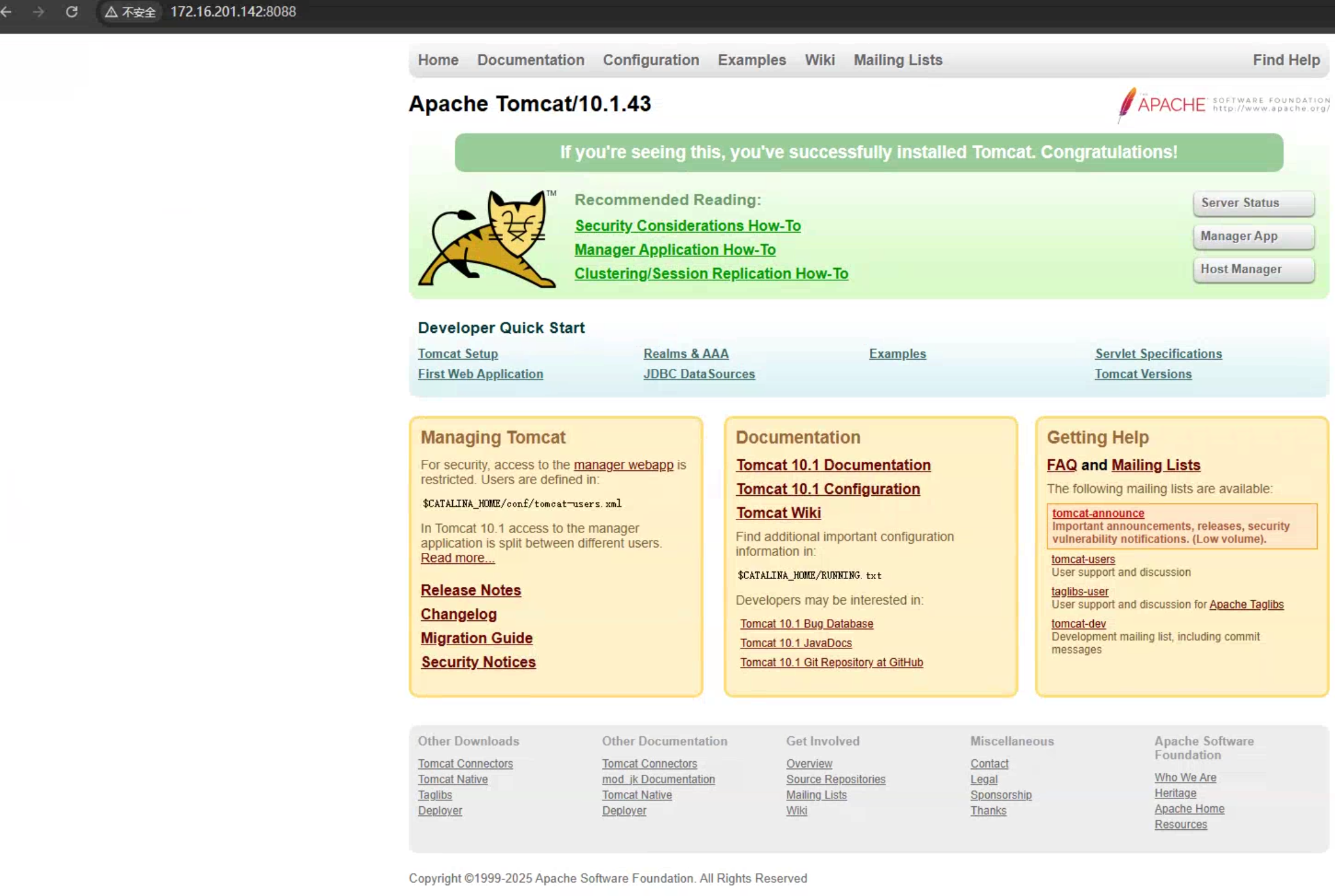The width and height of the screenshot is (1335, 896).
Task: Click the not-secure warning icon
Action: click(x=111, y=12)
